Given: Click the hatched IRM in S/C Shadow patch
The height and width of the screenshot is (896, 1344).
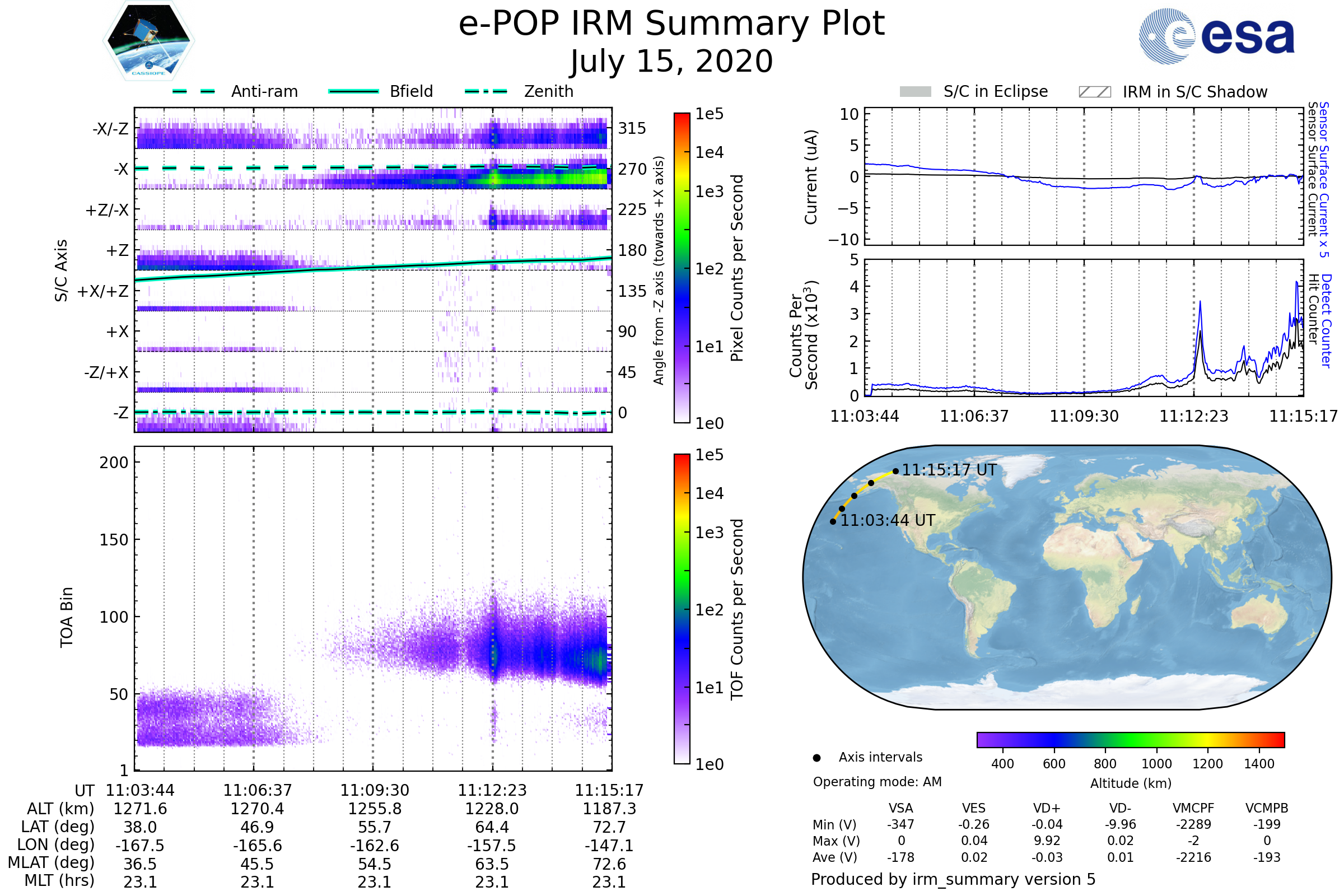Looking at the screenshot, I should (x=1094, y=92).
